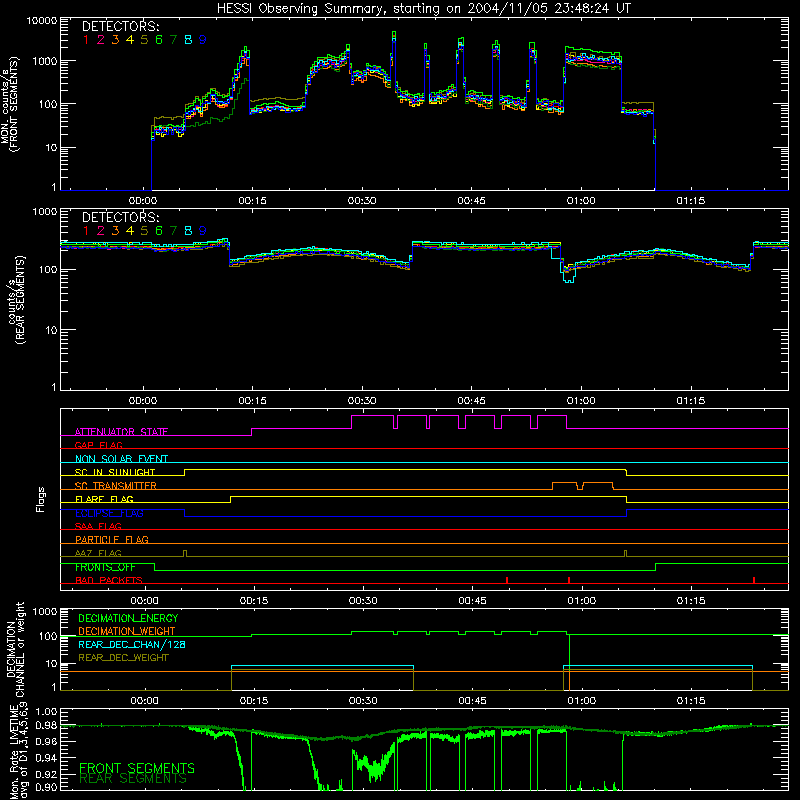This screenshot has width=800, height=800.
Task: Click 01:00 tick under rear segments plot
Action: [581, 401]
